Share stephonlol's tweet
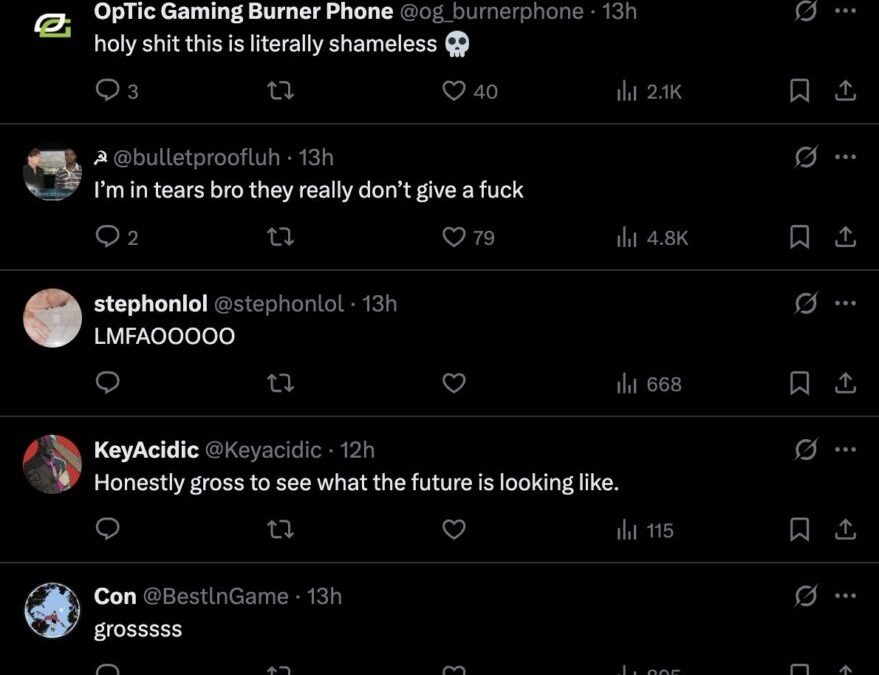 [845, 384]
